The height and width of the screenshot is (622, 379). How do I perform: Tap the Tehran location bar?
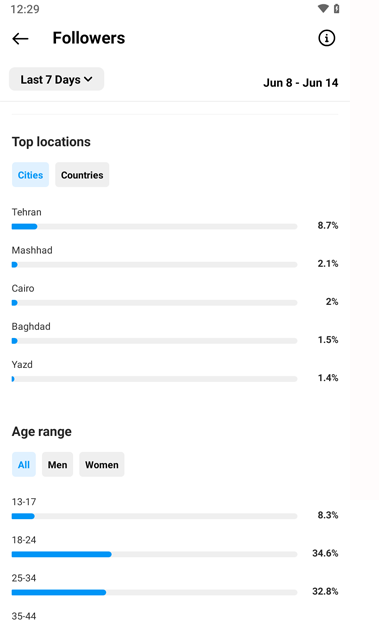pyautogui.click(x=154, y=227)
